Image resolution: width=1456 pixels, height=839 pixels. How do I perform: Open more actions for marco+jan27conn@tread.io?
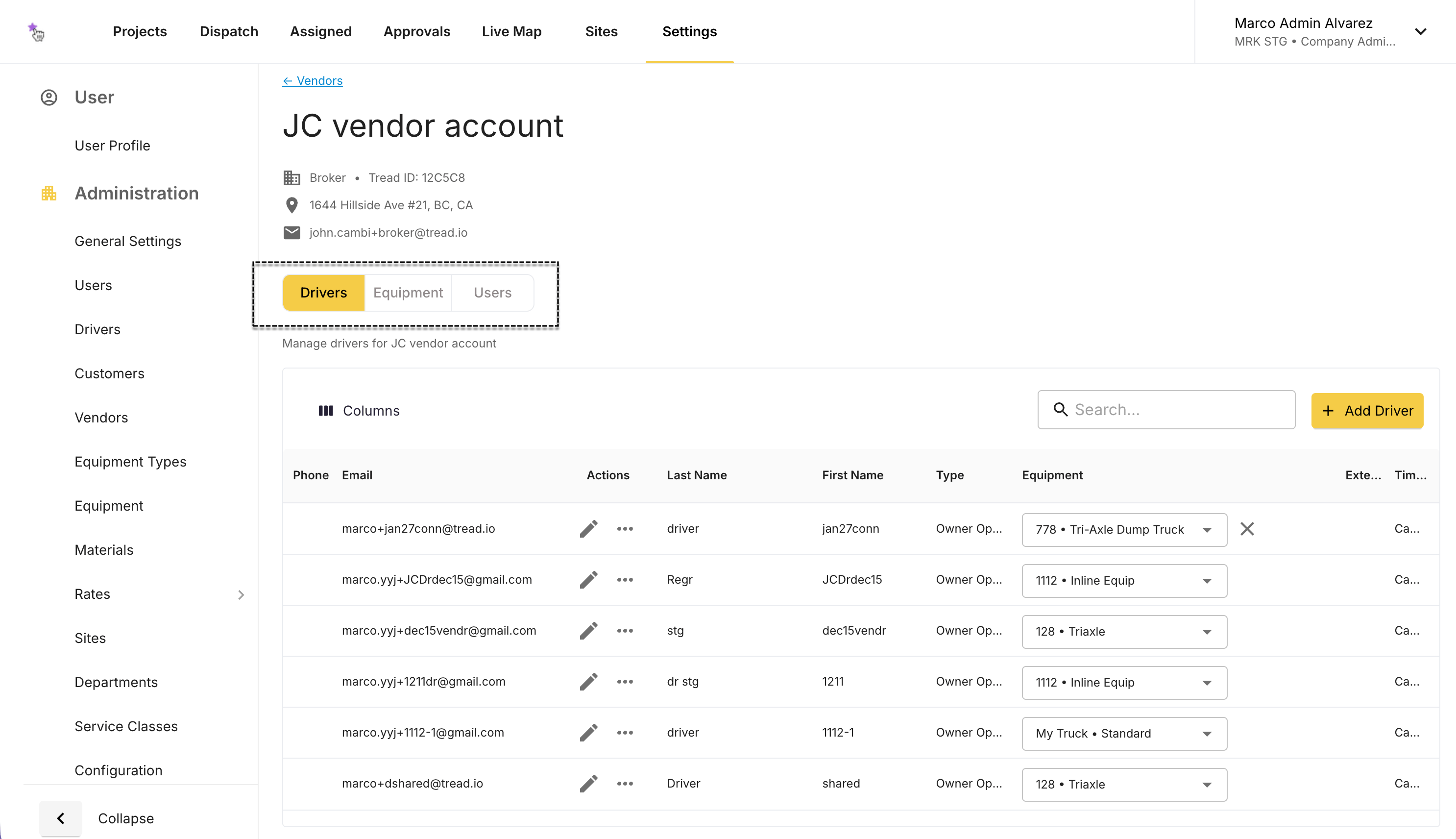(x=625, y=528)
